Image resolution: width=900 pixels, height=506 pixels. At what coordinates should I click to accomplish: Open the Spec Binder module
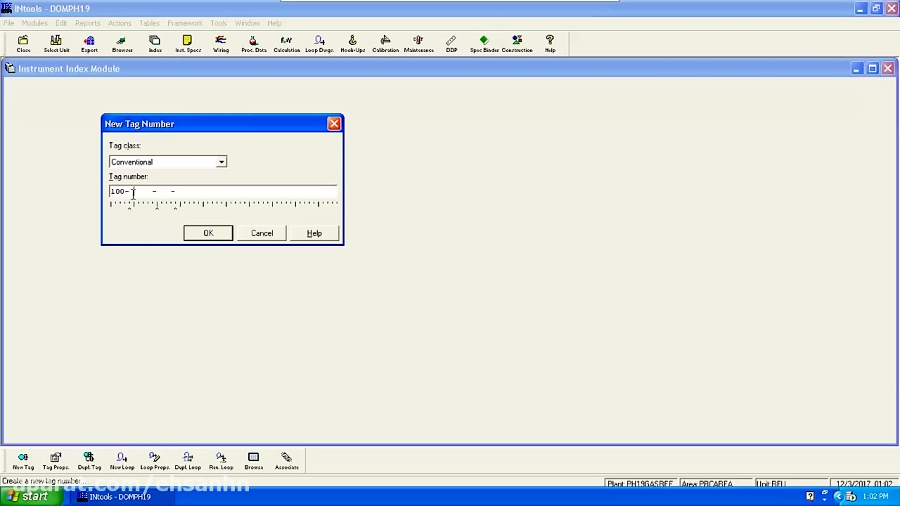point(484,44)
